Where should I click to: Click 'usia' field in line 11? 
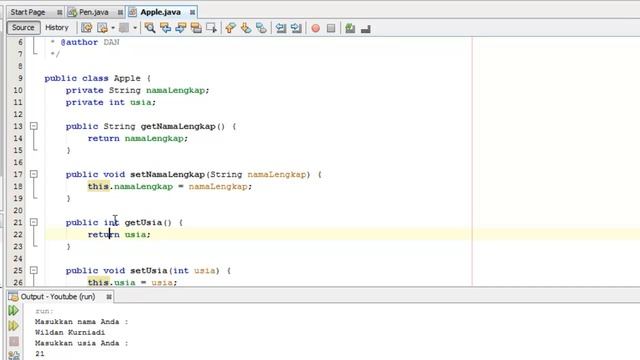tap(141, 102)
